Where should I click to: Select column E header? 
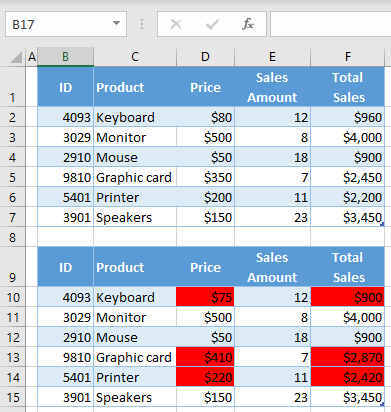[x=272, y=57]
